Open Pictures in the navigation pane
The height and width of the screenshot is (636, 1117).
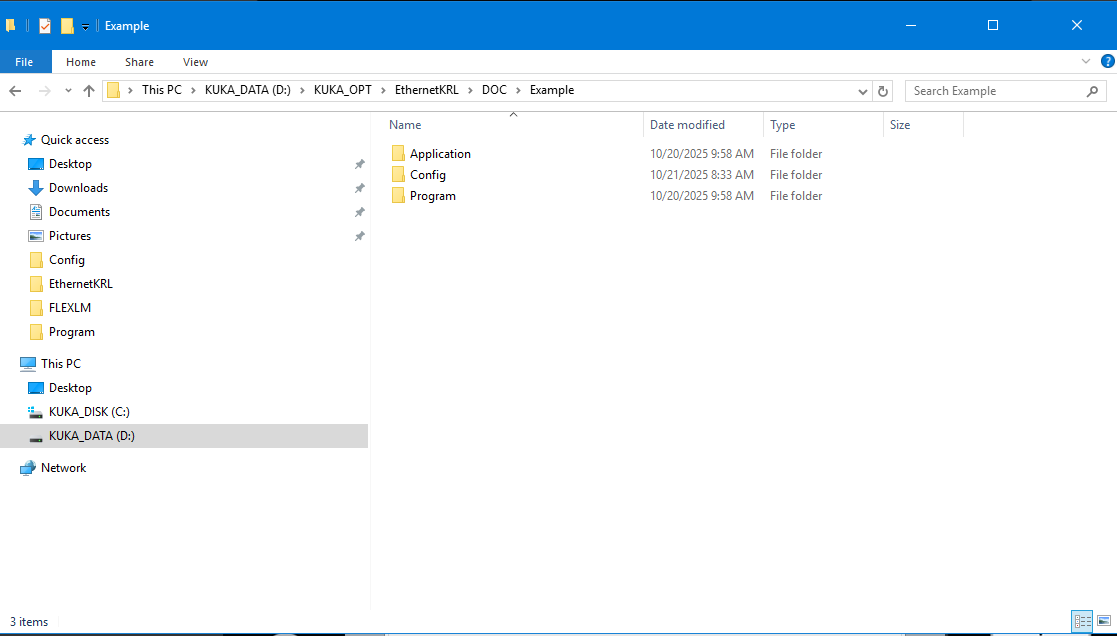pos(70,236)
